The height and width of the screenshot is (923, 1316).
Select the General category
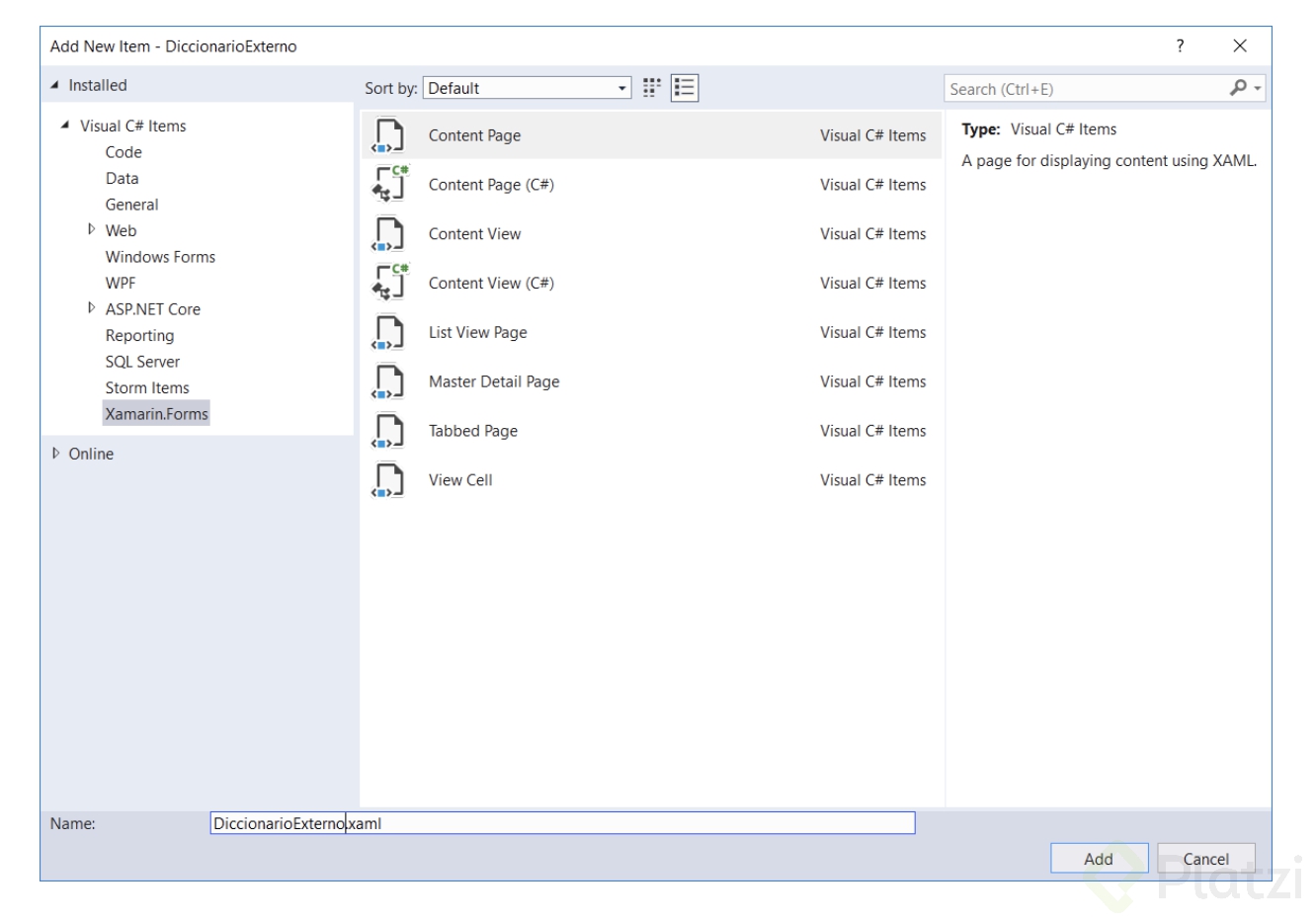click(131, 205)
